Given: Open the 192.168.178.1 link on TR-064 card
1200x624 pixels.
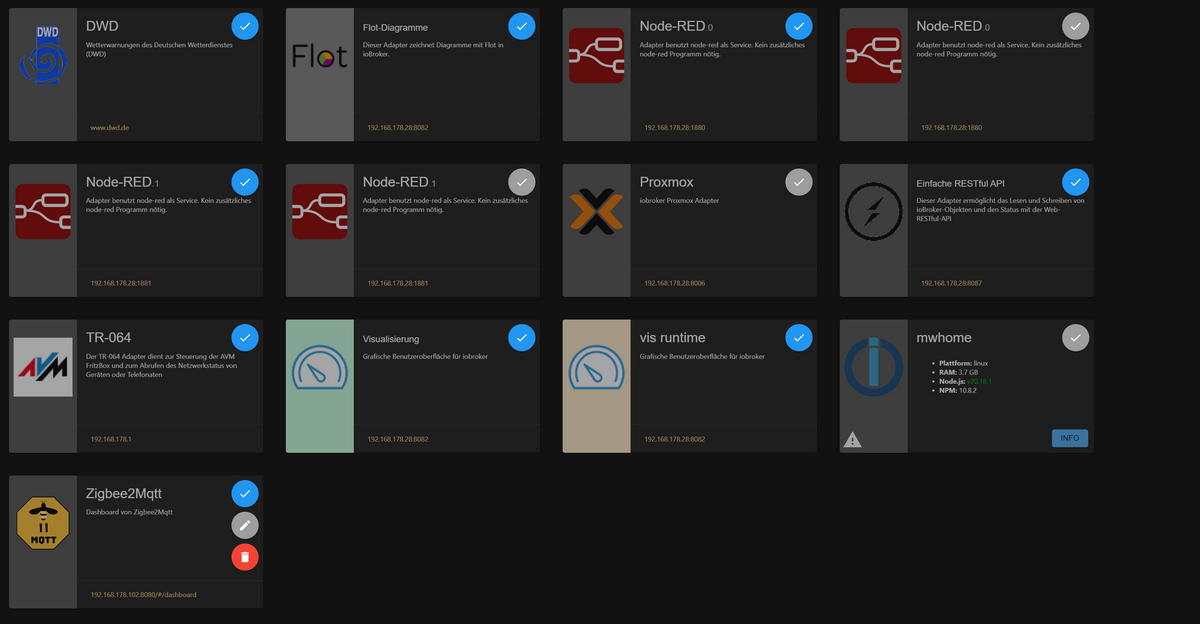Looking at the screenshot, I should coord(111,439).
